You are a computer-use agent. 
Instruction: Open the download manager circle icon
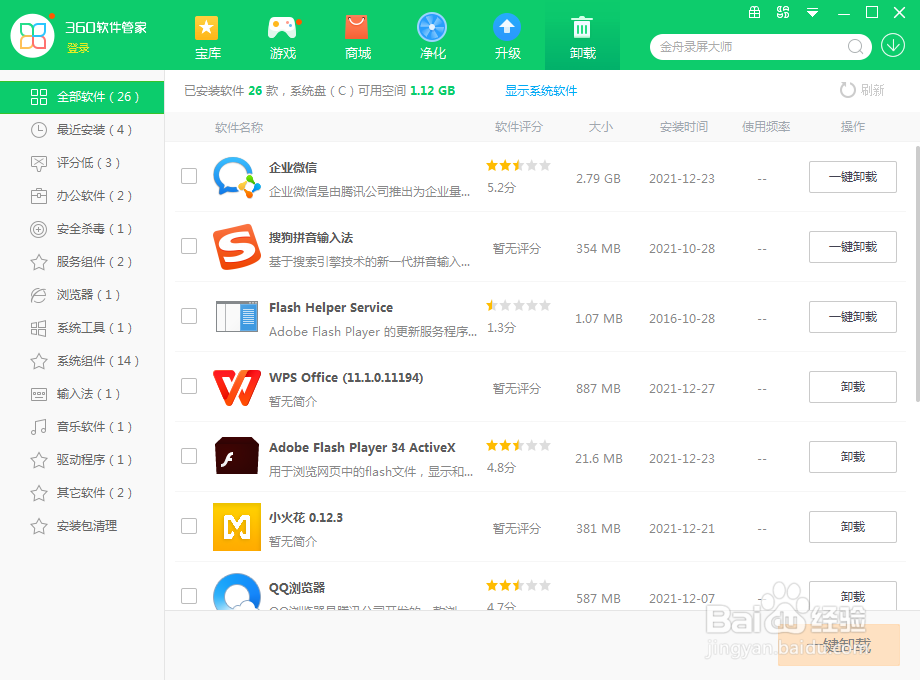892,46
